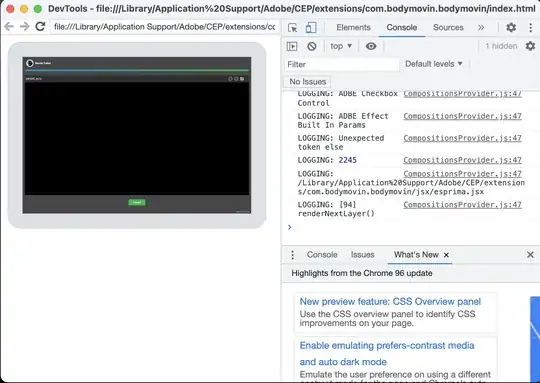Select the What's New drawer tab
Image resolution: width=540 pixels, height=383 pixels.
click(416, 255)
